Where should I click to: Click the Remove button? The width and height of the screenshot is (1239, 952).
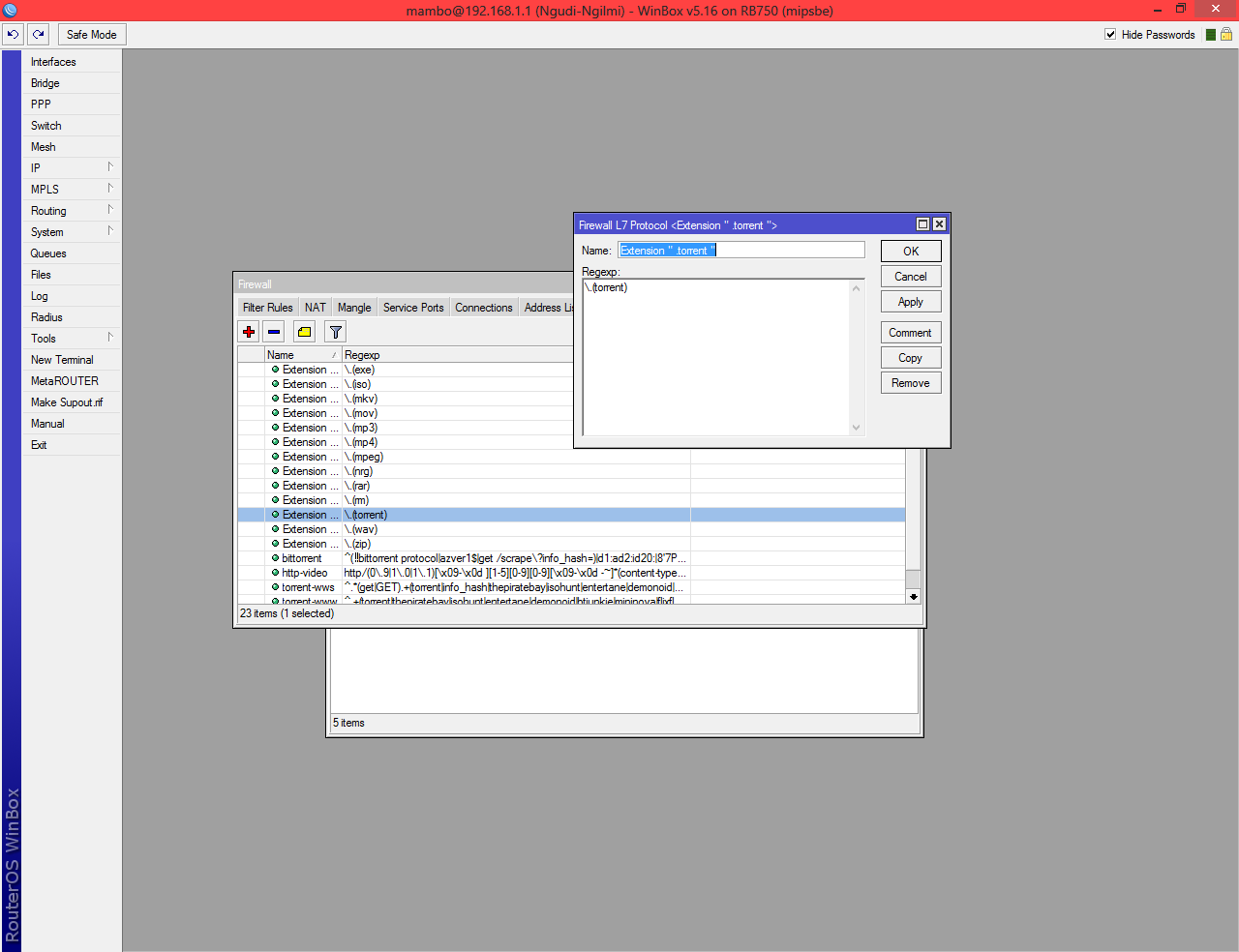(910, 383)
